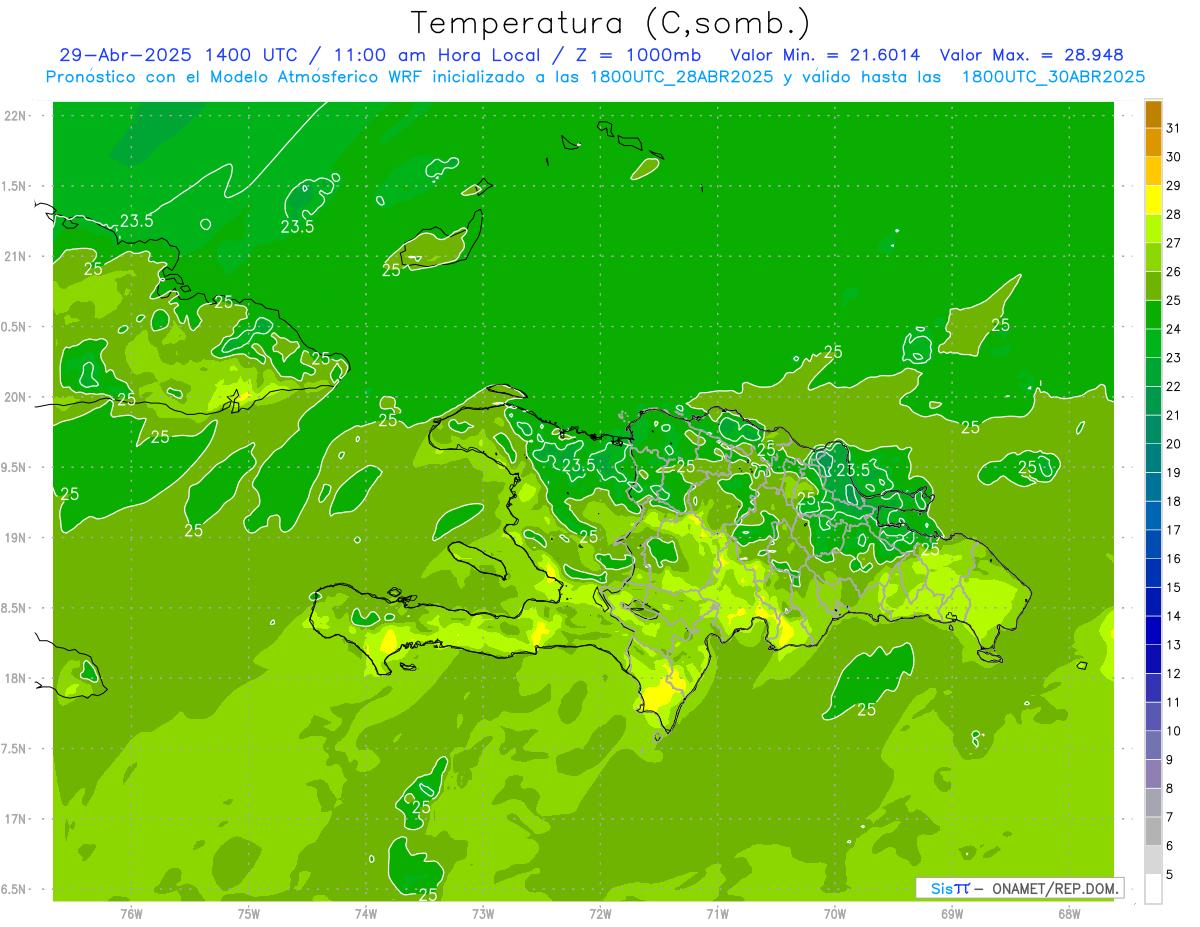Select Valor Min. = 21.6014 text
The image size is (1200, 927).
(826, 55)
